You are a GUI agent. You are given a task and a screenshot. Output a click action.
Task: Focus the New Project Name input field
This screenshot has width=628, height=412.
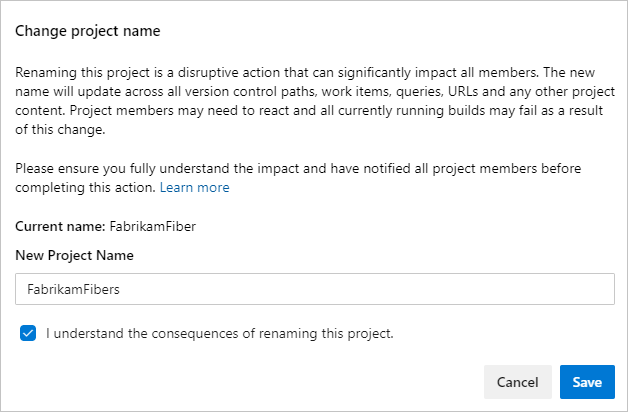(314, 290)
